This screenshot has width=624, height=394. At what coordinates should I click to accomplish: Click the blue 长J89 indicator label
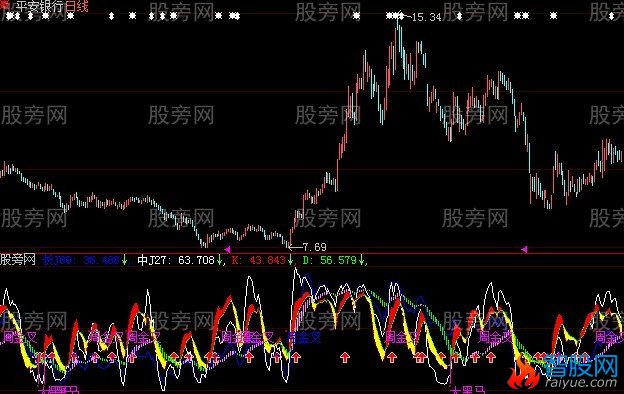click(x=81, y=261)
